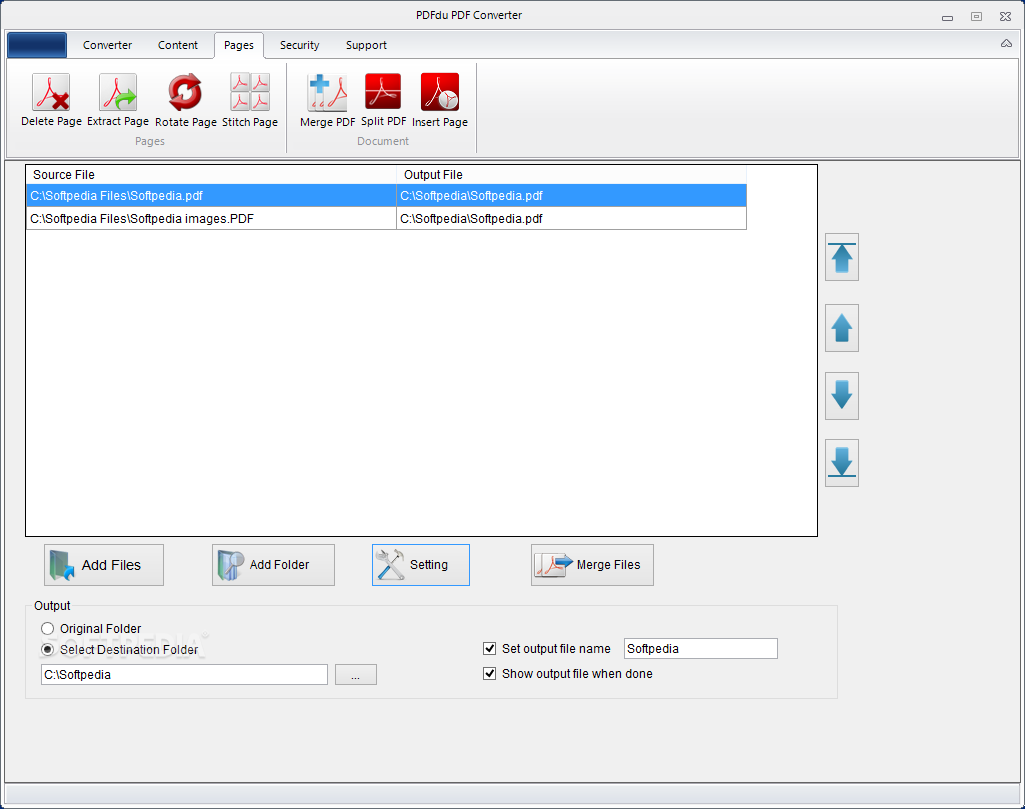Select source row C:\Softpedia Files\Softpedia.pdf
The width and height of the screenshot is (1025, 809).
click(x=211, y=195)
